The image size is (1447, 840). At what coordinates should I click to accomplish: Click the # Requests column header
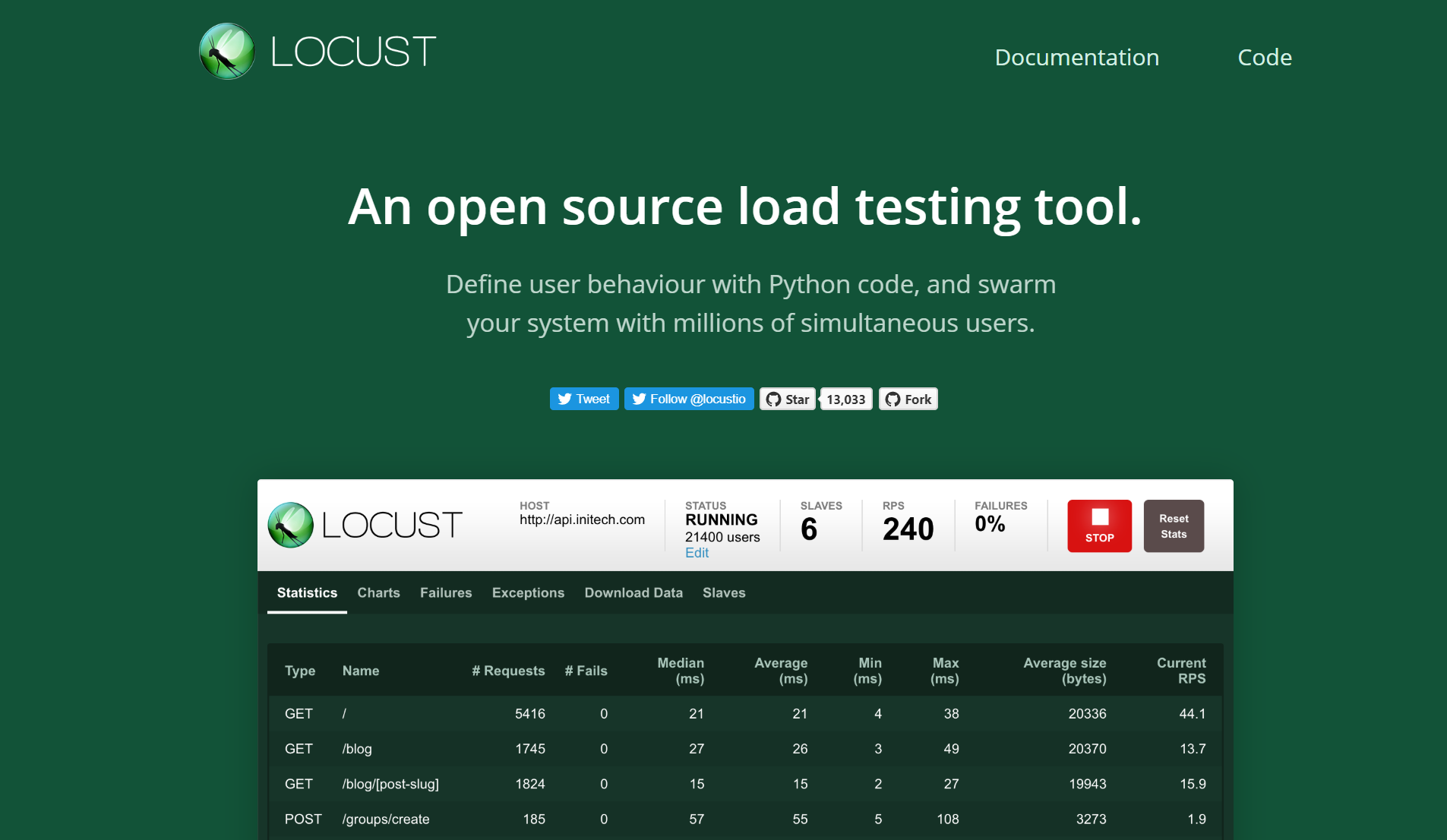coord(508,671)
